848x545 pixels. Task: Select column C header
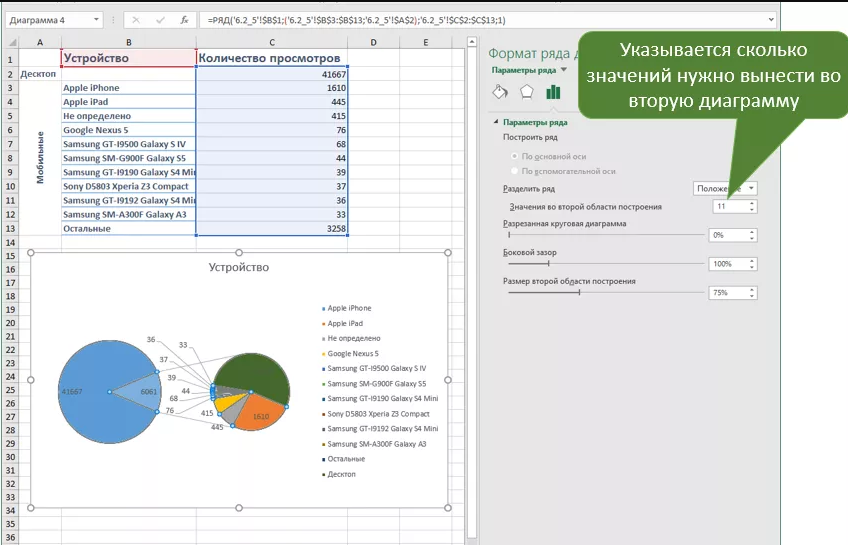tap(272, 42)
